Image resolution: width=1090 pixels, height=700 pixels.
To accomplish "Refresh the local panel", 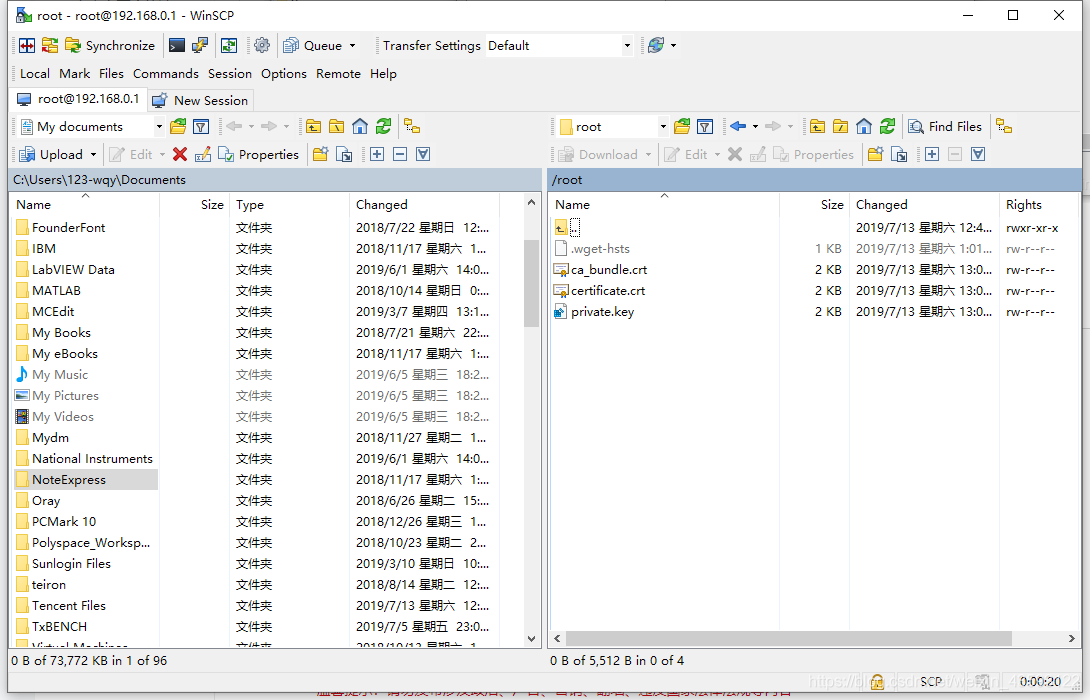I will tap(383, 127).
